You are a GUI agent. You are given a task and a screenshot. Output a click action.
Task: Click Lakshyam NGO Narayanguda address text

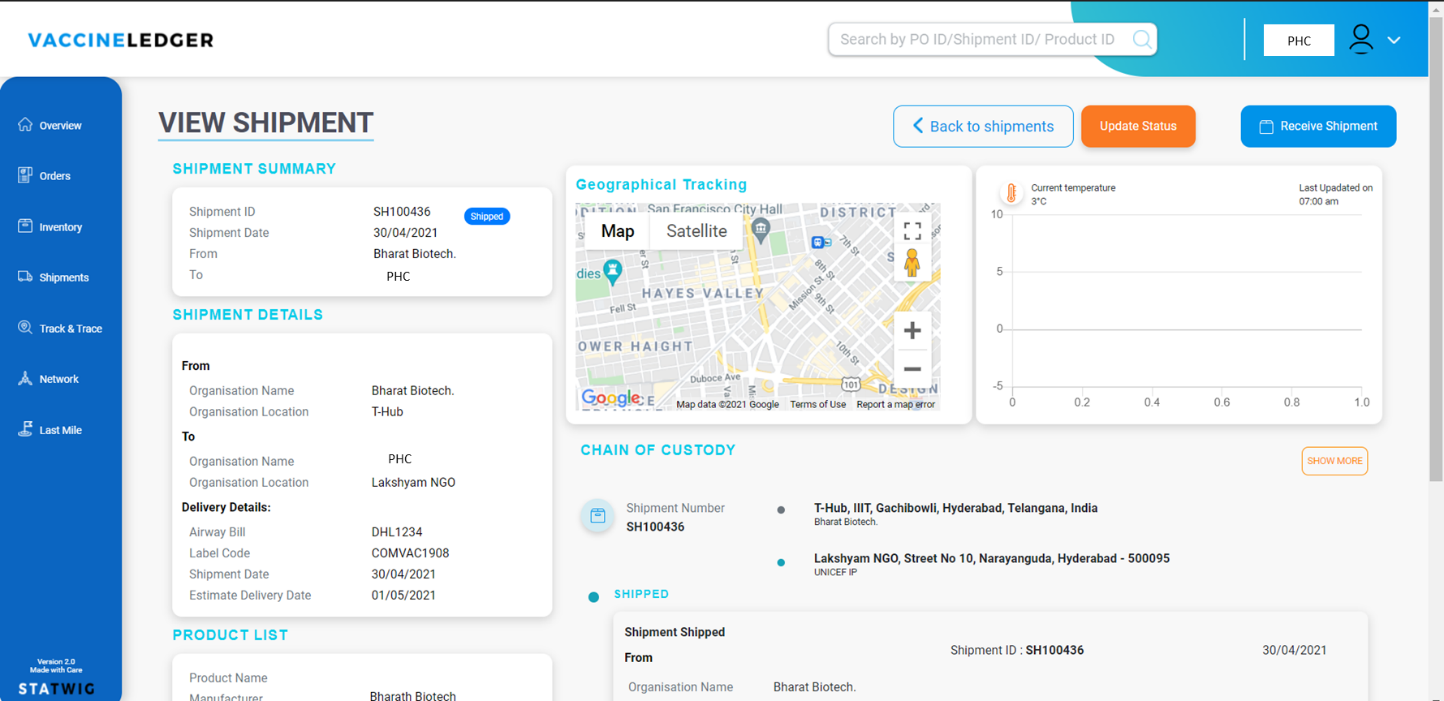[x=992, y=558]
